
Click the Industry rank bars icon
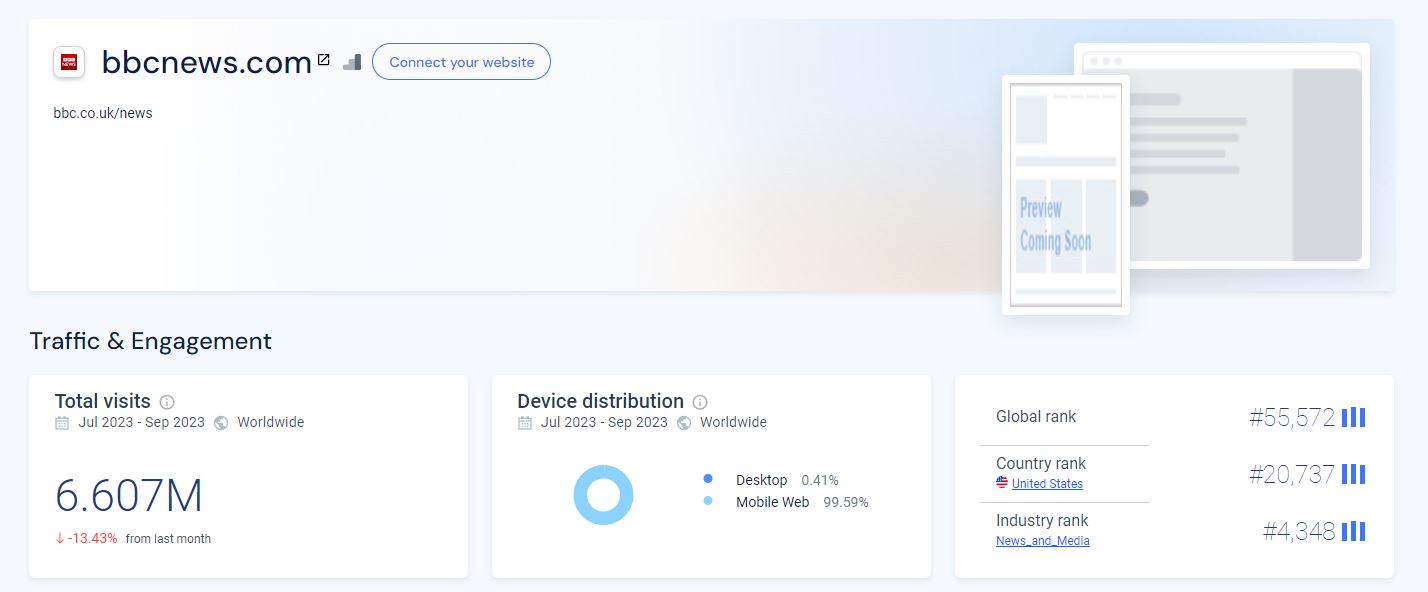pos(1353,531)
